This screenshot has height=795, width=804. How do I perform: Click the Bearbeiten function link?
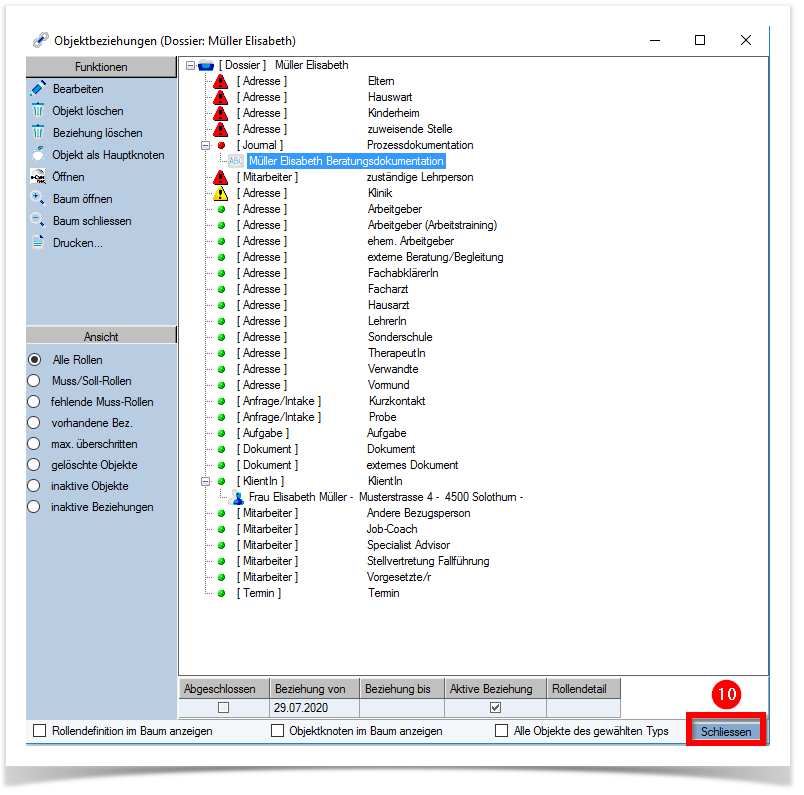[x=78, y=89]
